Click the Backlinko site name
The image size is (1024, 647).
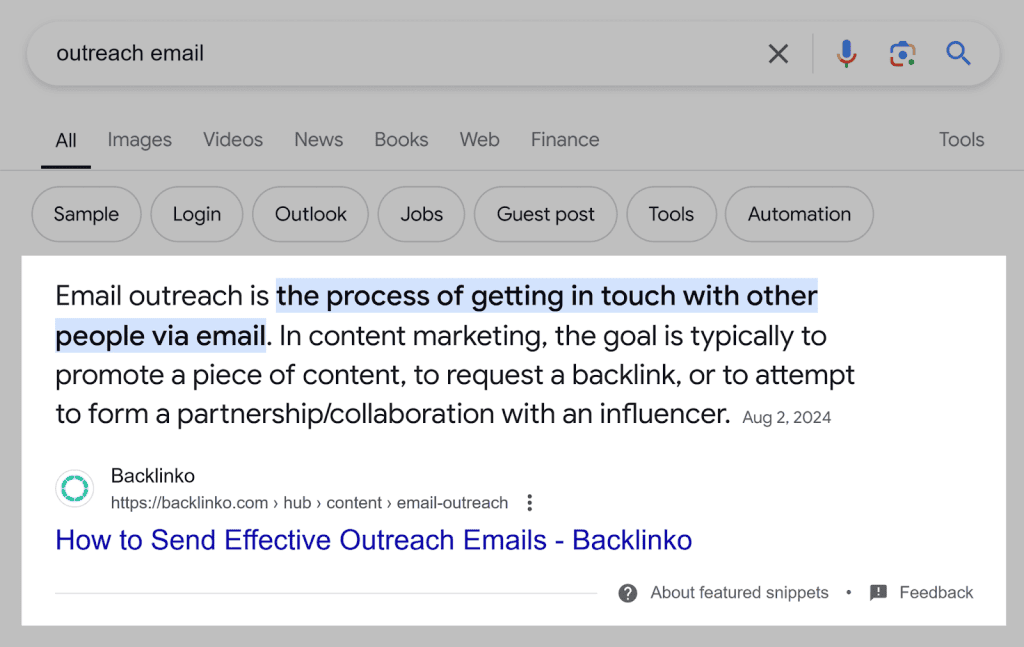tap(153, 476)
